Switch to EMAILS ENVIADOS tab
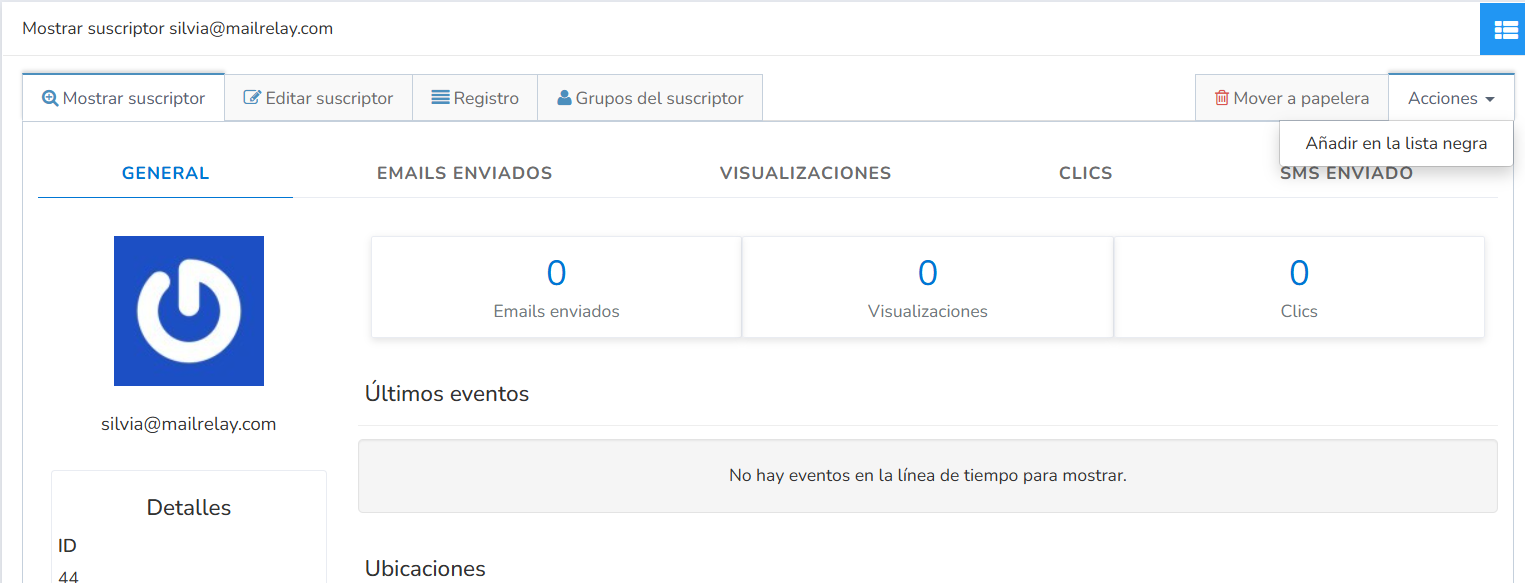Screen dimensions: 1525x583 [x=464, y=173]
